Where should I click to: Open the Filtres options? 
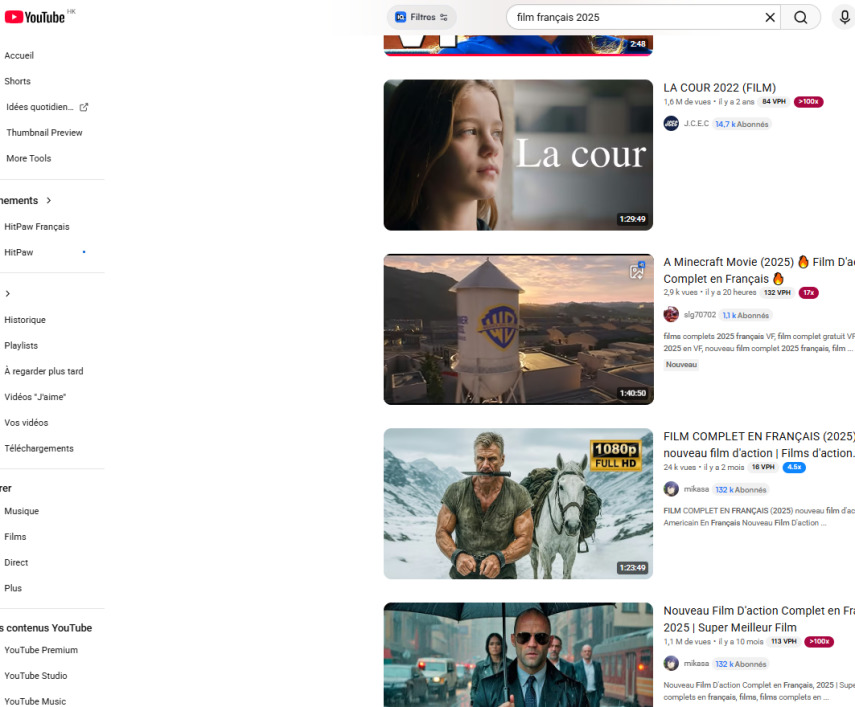422,17
